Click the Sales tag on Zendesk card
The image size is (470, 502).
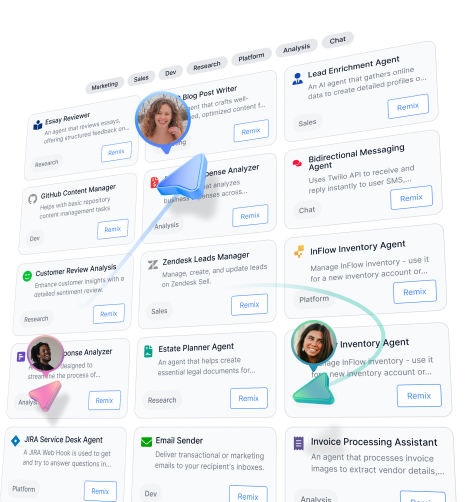[x=159, y=311]
